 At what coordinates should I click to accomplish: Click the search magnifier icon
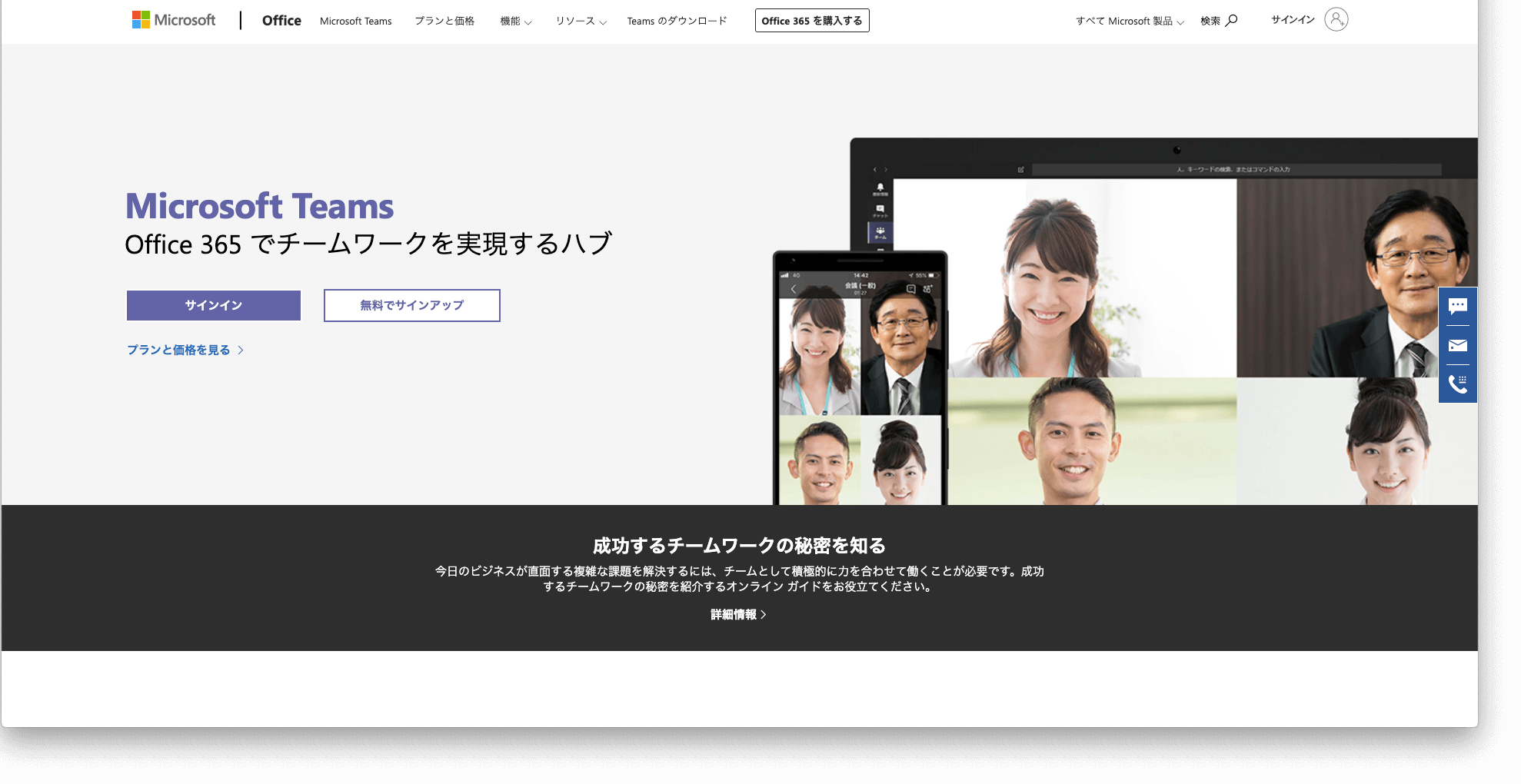[1231, 21]
